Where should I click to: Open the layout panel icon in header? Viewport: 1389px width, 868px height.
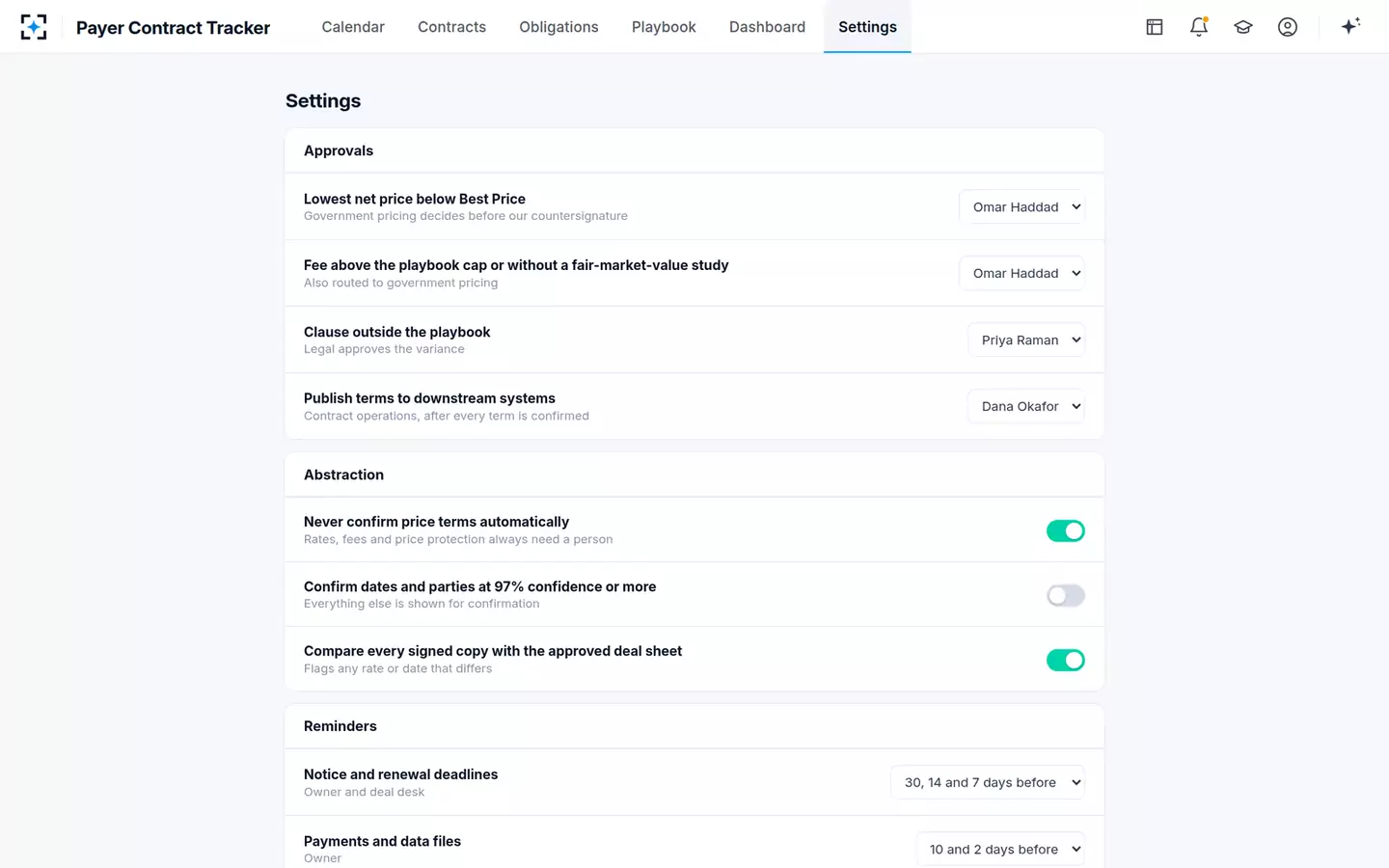pyautogui.click(x=1155, y=27)
